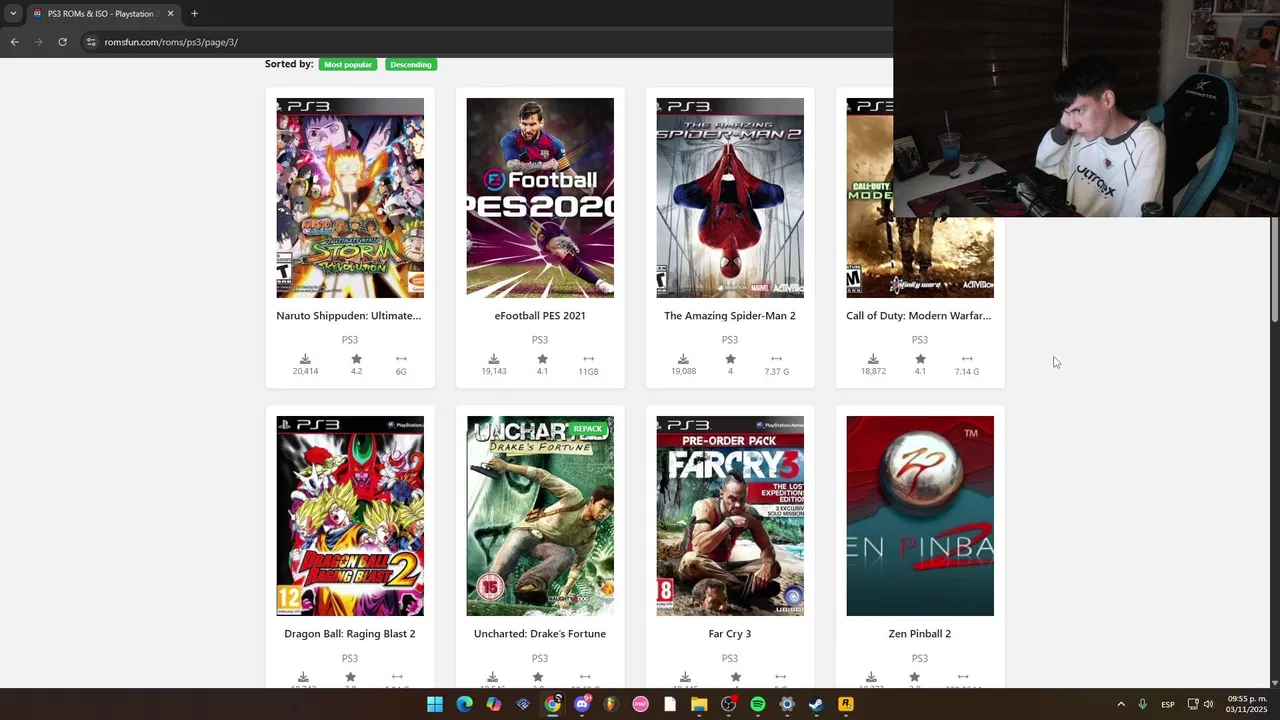Click the star icon under Naruto Shippuden
Viewport: 1280px width, 720px height.
coord(356,359)
